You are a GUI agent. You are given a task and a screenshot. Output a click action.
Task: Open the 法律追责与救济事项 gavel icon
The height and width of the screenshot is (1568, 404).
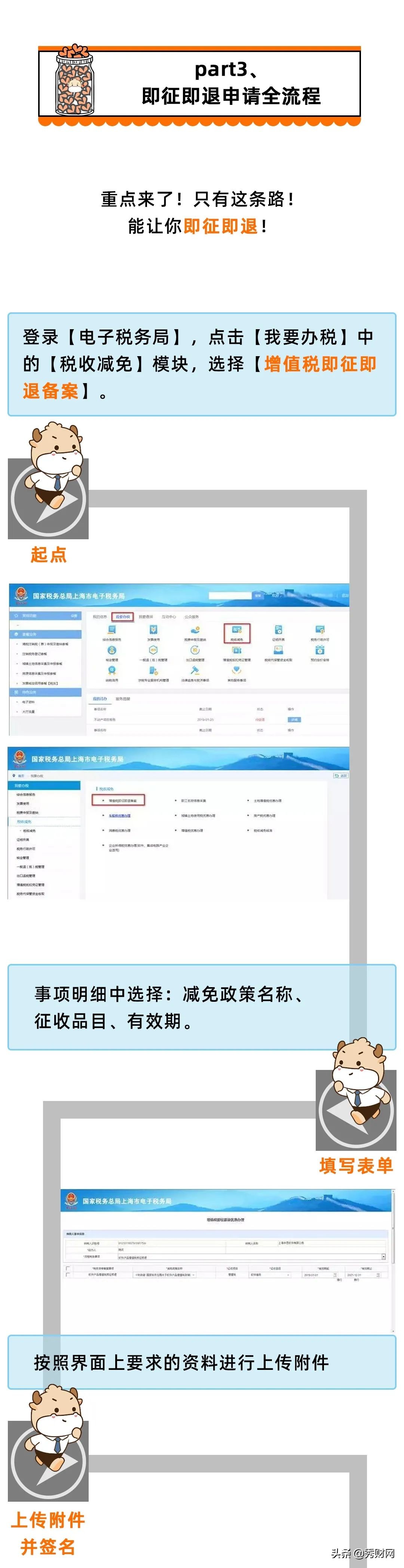coord(195,671)
